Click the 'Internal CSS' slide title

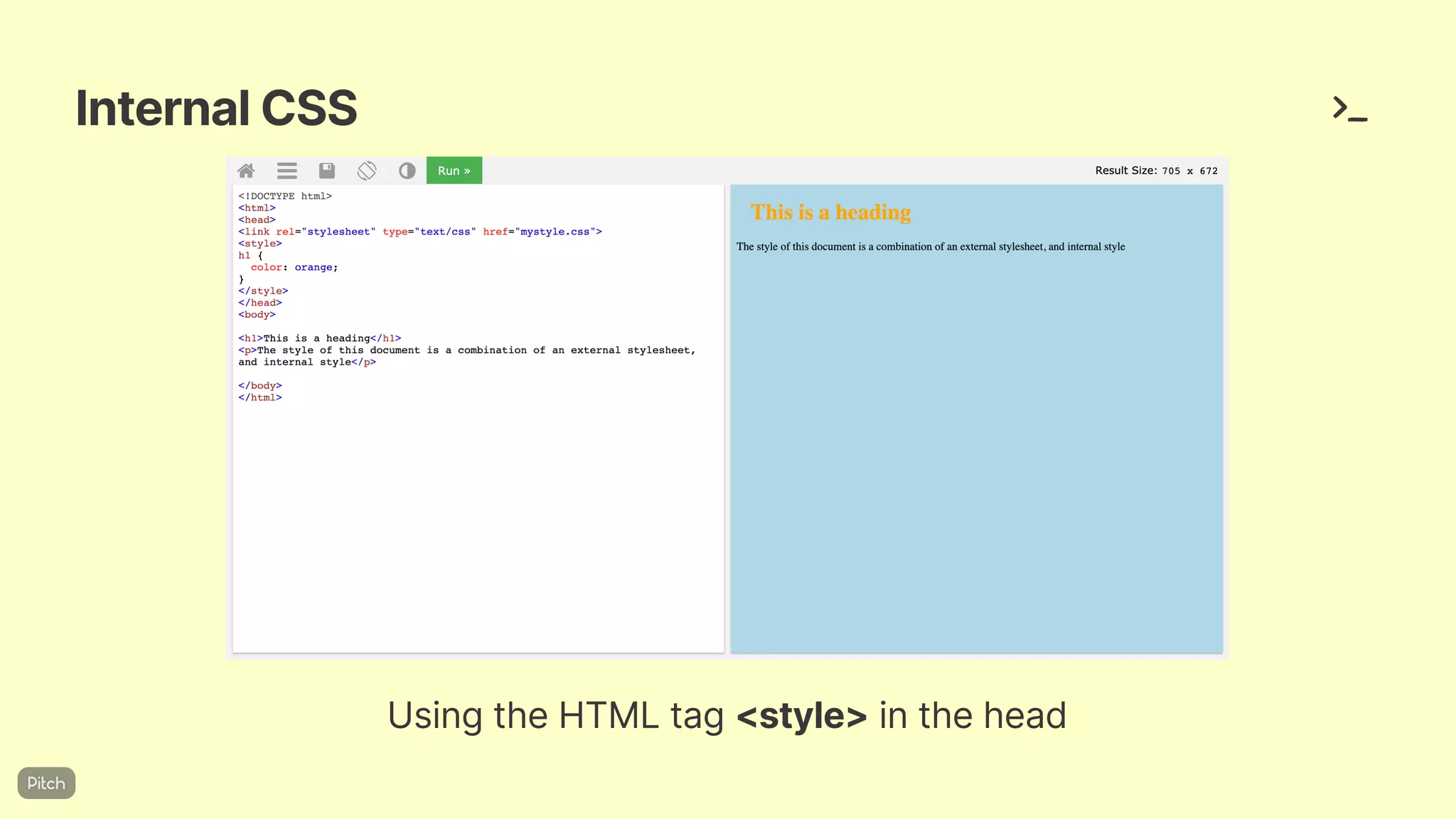[x=216, y=108]
